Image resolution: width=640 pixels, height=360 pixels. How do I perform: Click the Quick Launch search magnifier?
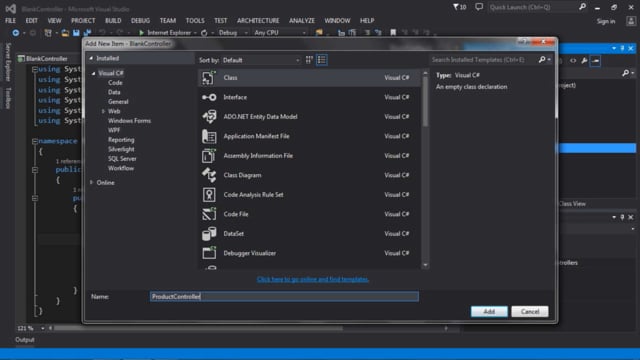[x=582, y=7]
